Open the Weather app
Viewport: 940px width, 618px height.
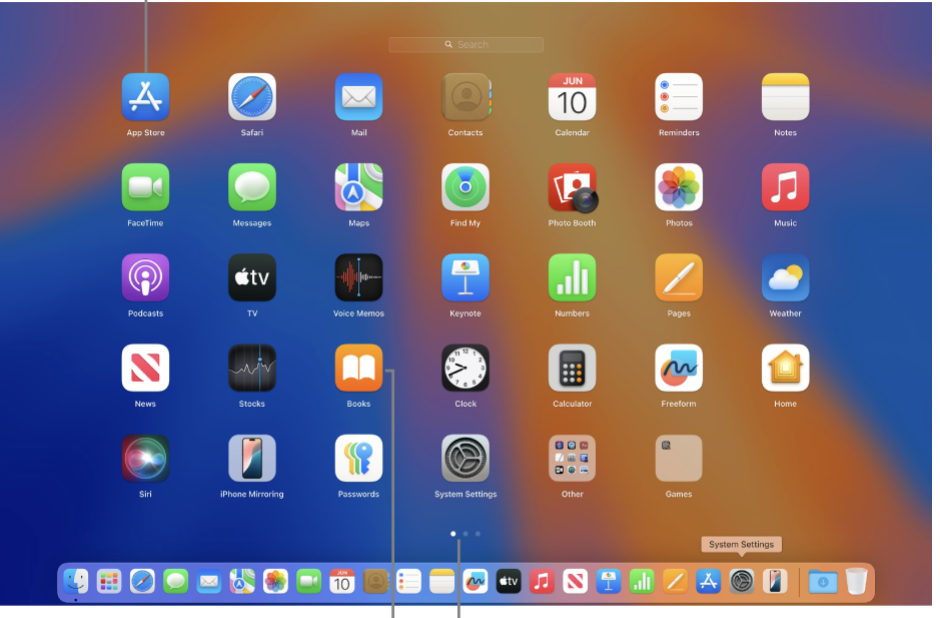point(785,278)
